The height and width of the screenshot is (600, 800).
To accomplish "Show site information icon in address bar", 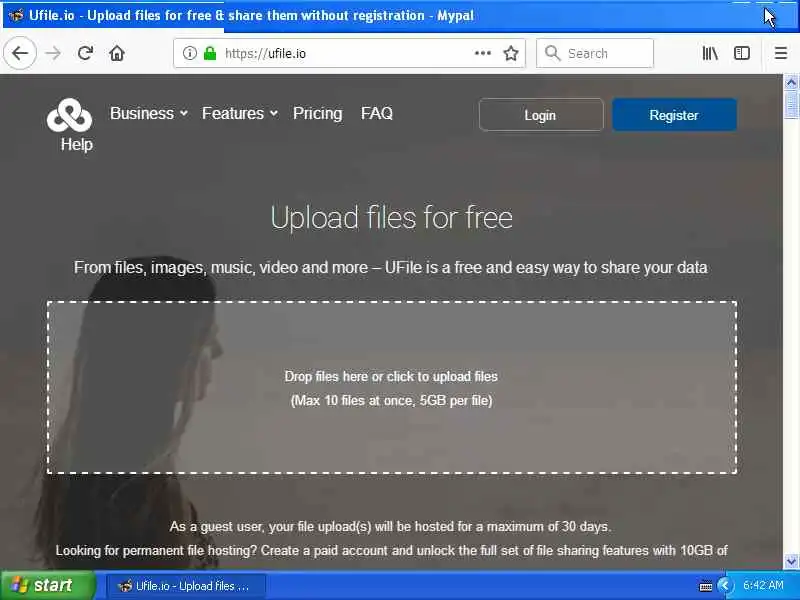I will coord(189,53).
